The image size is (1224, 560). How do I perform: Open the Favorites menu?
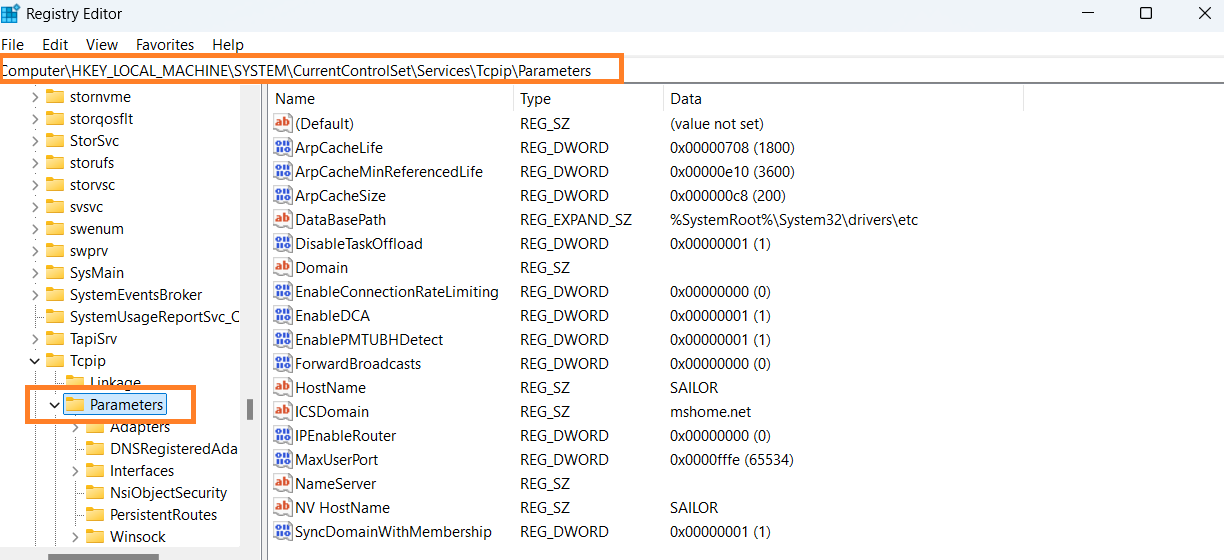coord(165,45)
